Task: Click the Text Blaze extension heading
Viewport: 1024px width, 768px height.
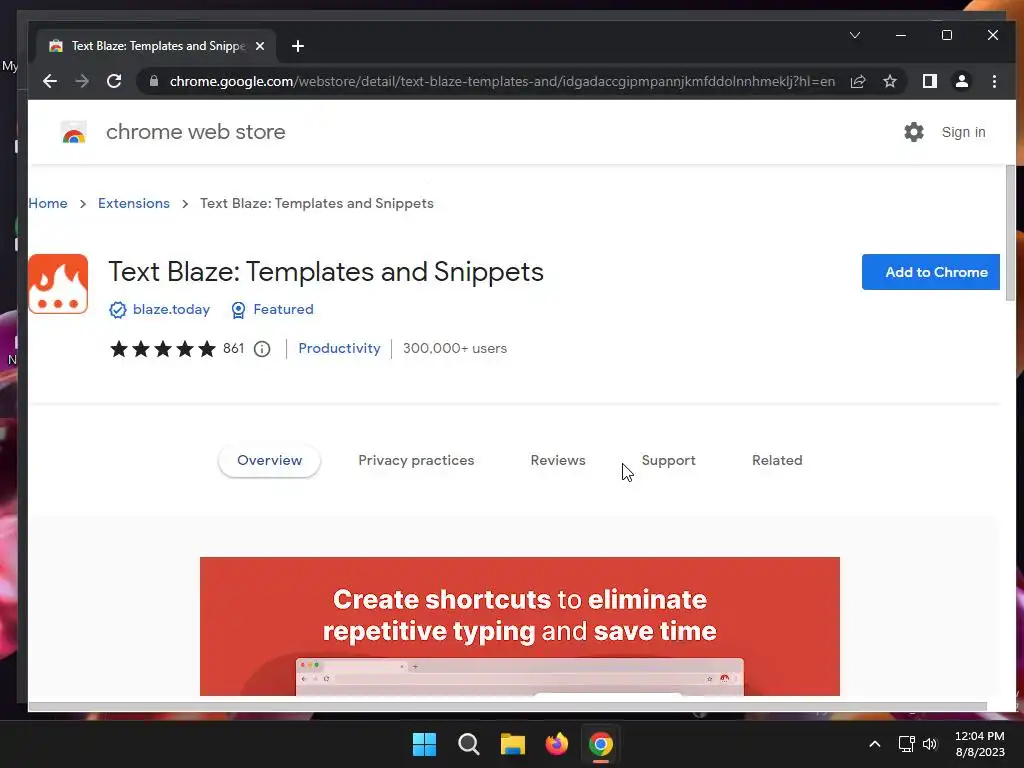Action: pyautogui.click(x=326, y=272)
